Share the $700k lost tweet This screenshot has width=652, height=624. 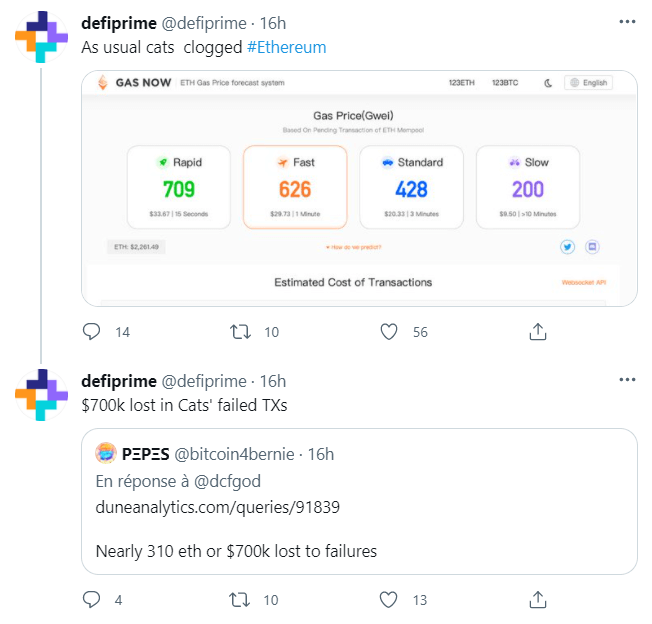(537, 599)
